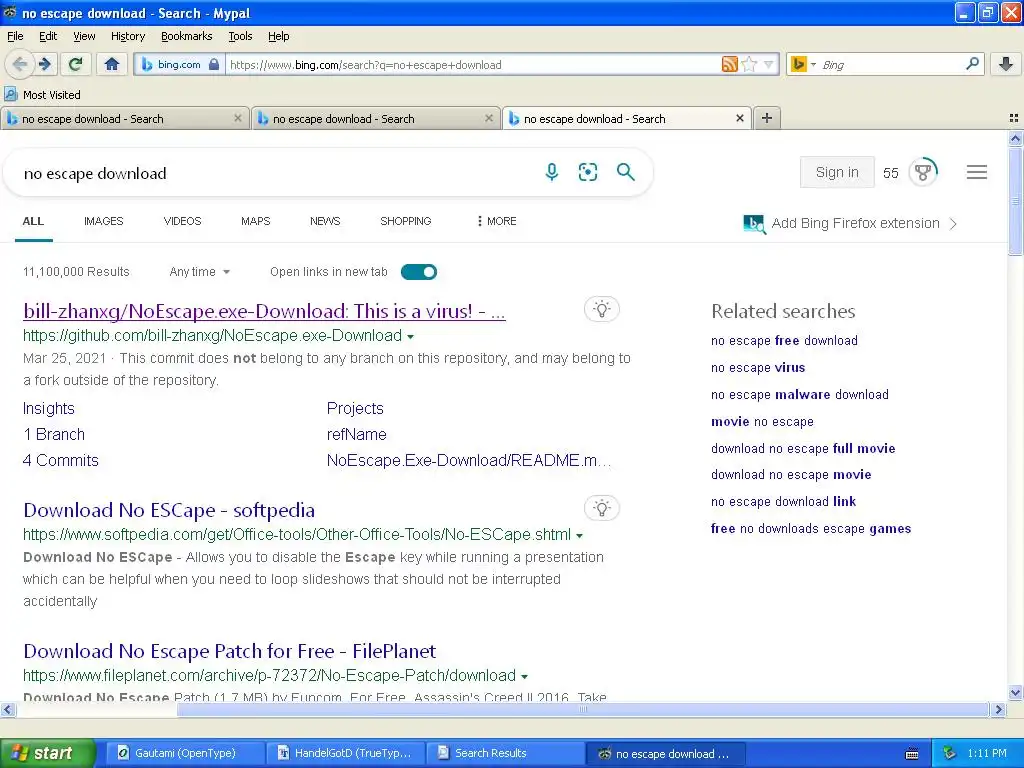The height and width of the screenshot is (768, 1024).
Task: Open the View menu
Action: tap(84, 36)
